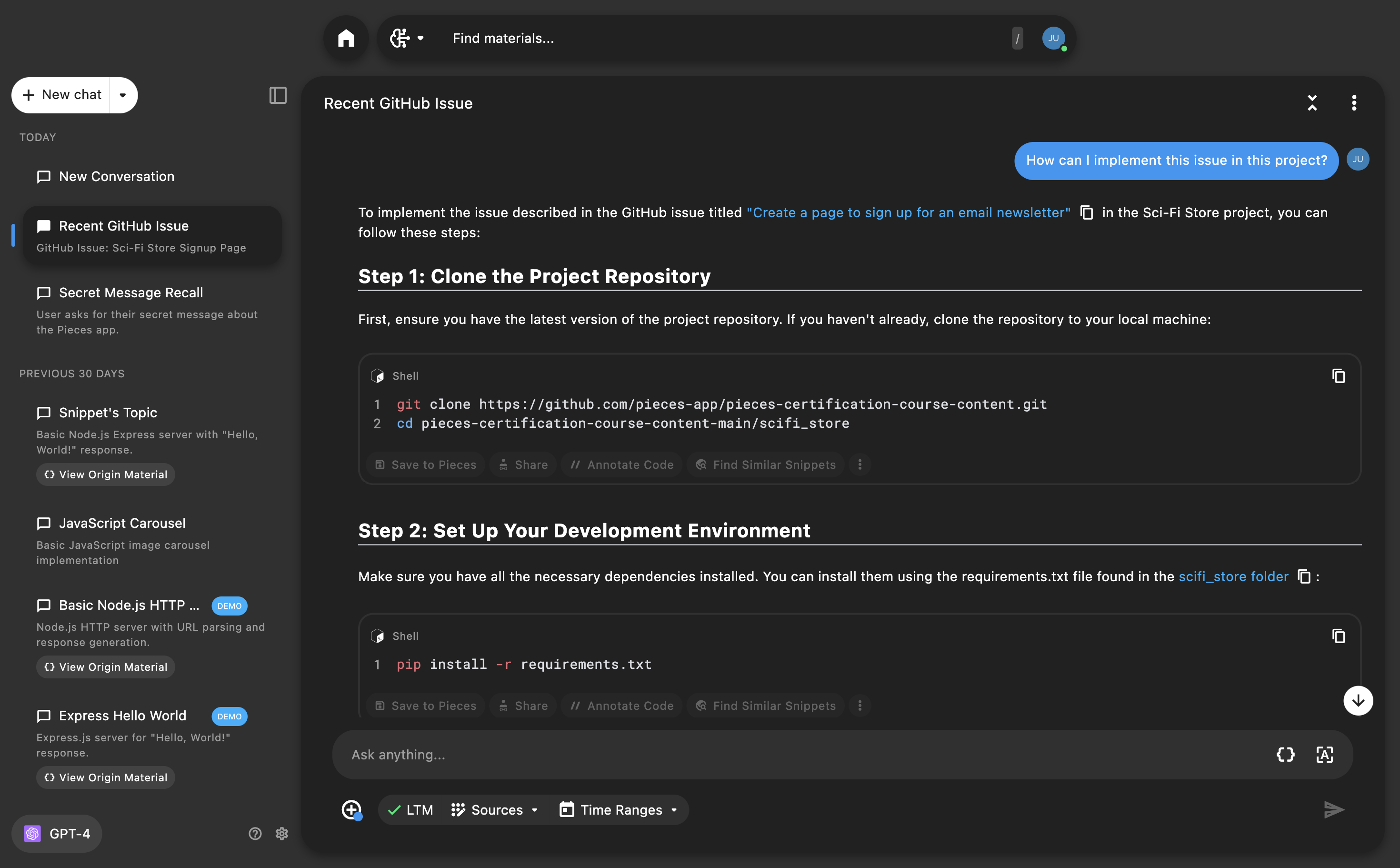Open more options for git clone snippet
Image resolution: width=1400 pixels, height=868 pixels.
860,464
